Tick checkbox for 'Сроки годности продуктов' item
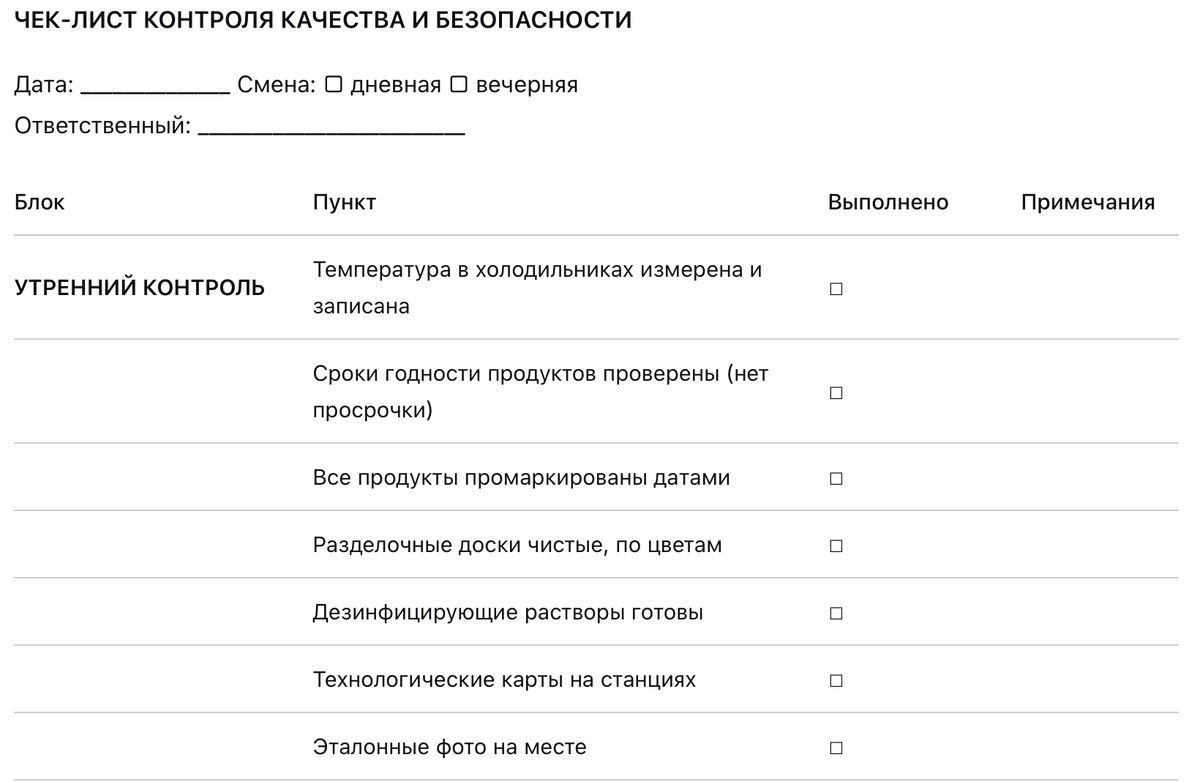1200x782 pixels. 836,393
